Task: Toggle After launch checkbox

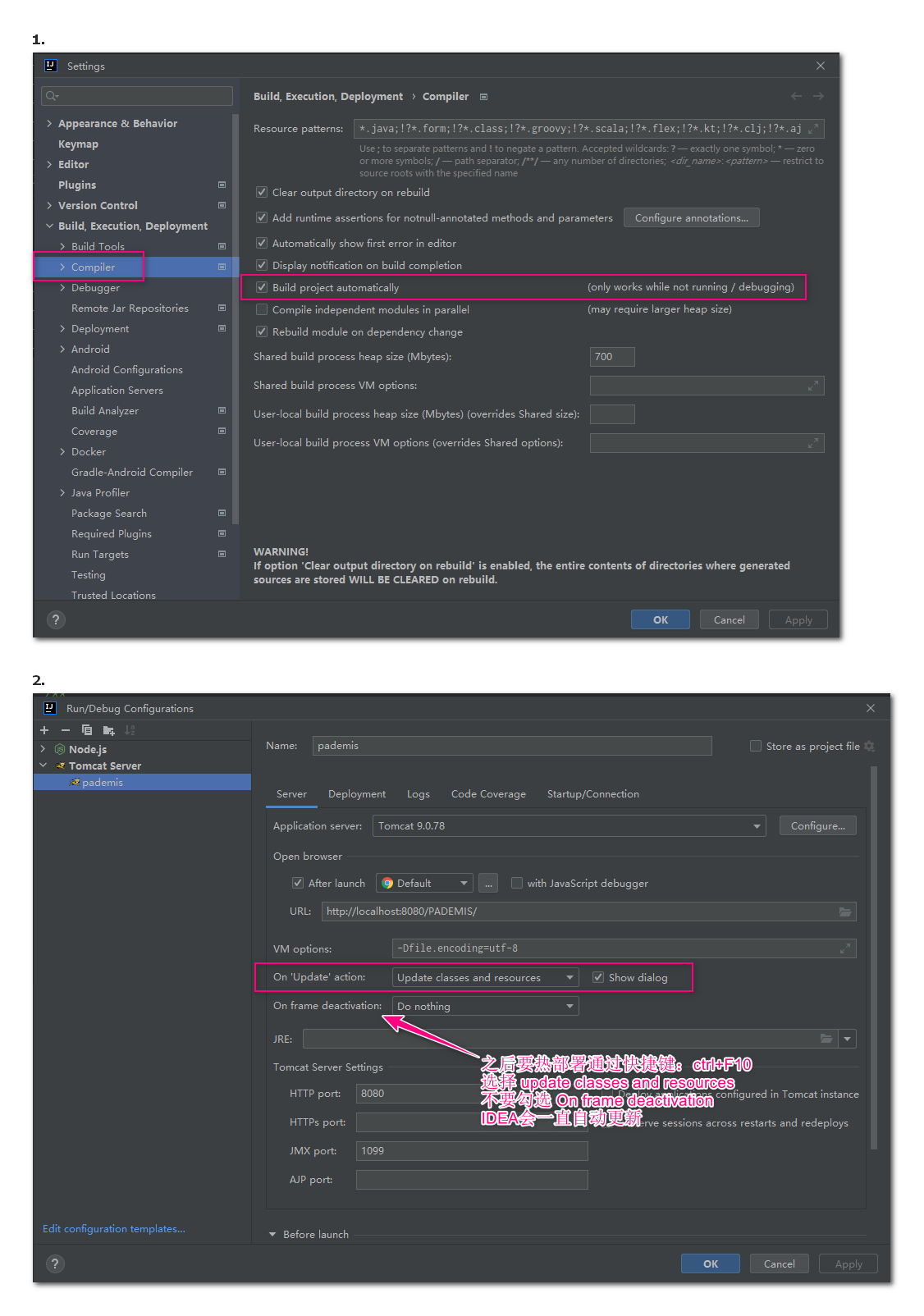Action: (298, 883)
